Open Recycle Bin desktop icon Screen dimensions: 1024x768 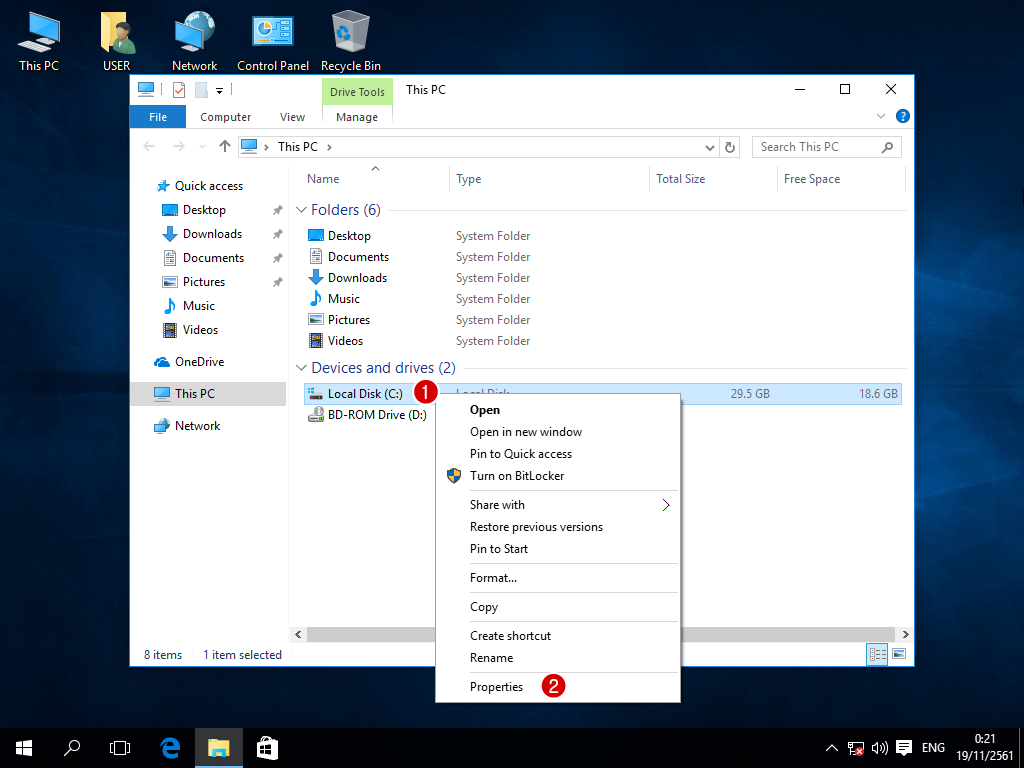pyautogui.click(x=350, y=42)
